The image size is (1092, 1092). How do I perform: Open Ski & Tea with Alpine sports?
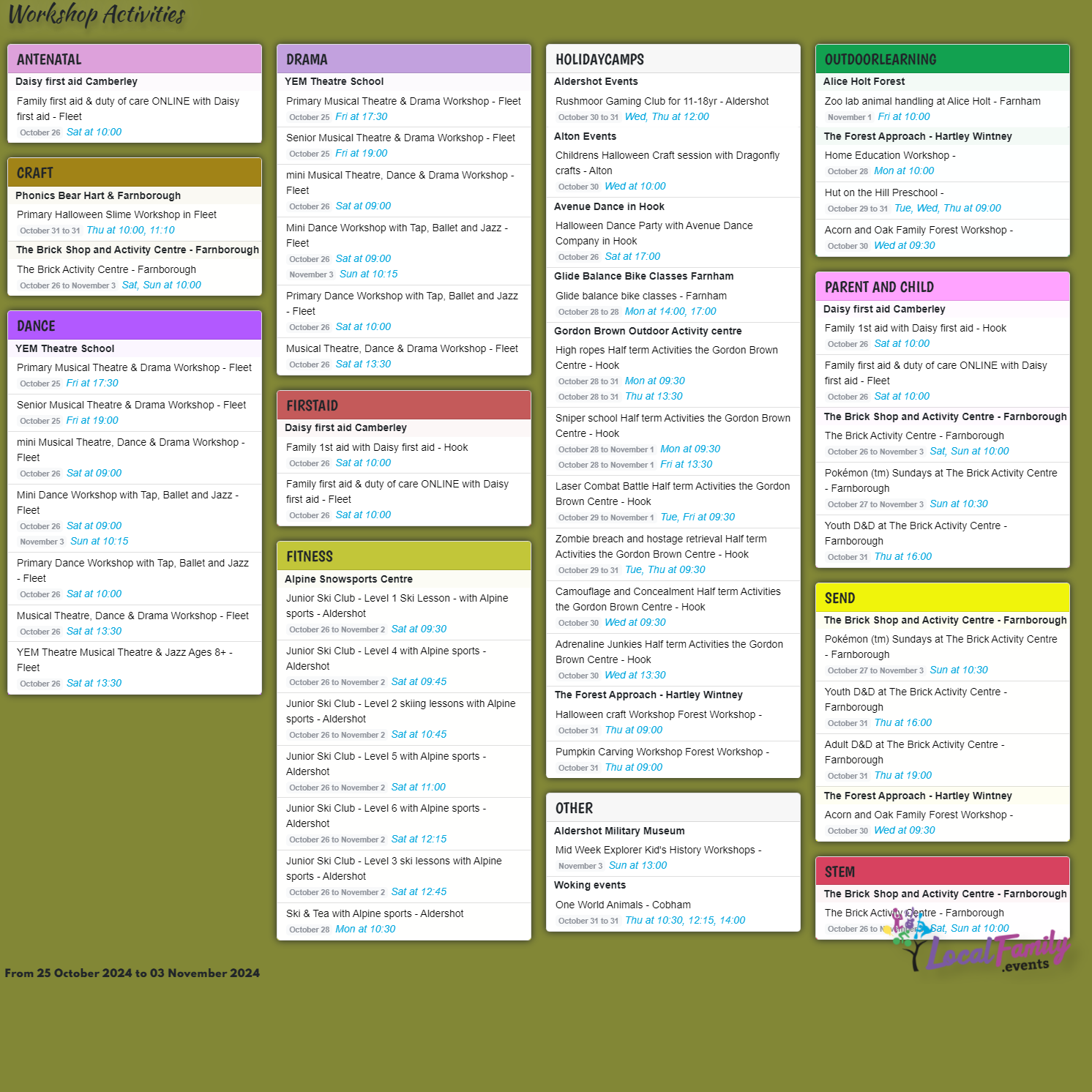375,913
